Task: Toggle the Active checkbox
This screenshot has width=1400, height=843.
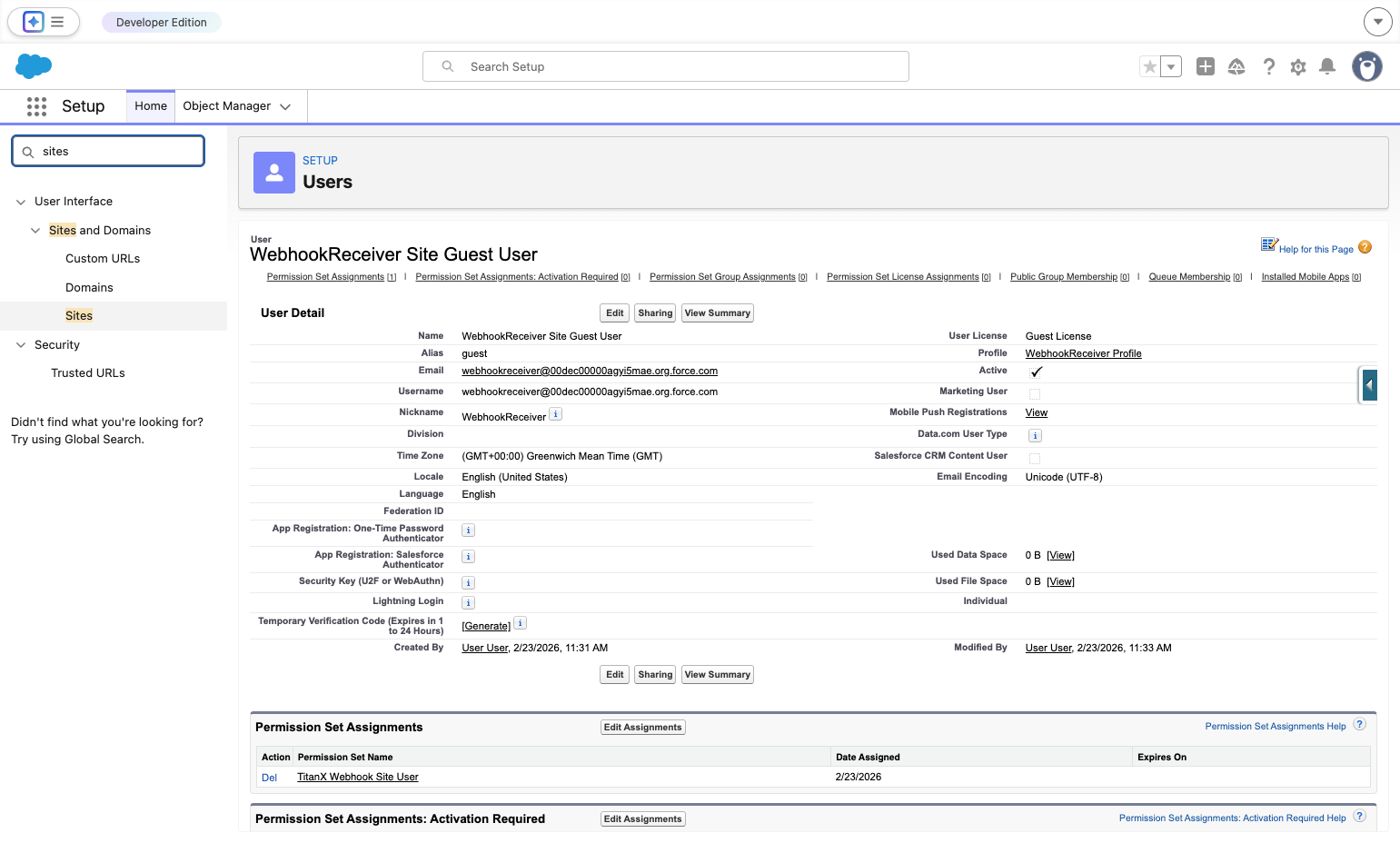Action: [x=1036, y=372]
